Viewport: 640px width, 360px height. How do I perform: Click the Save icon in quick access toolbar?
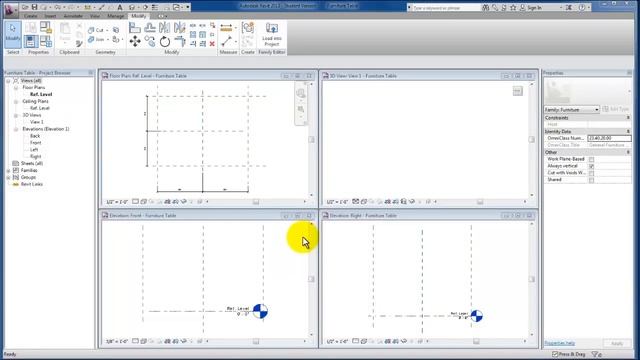tap(34, 7)
